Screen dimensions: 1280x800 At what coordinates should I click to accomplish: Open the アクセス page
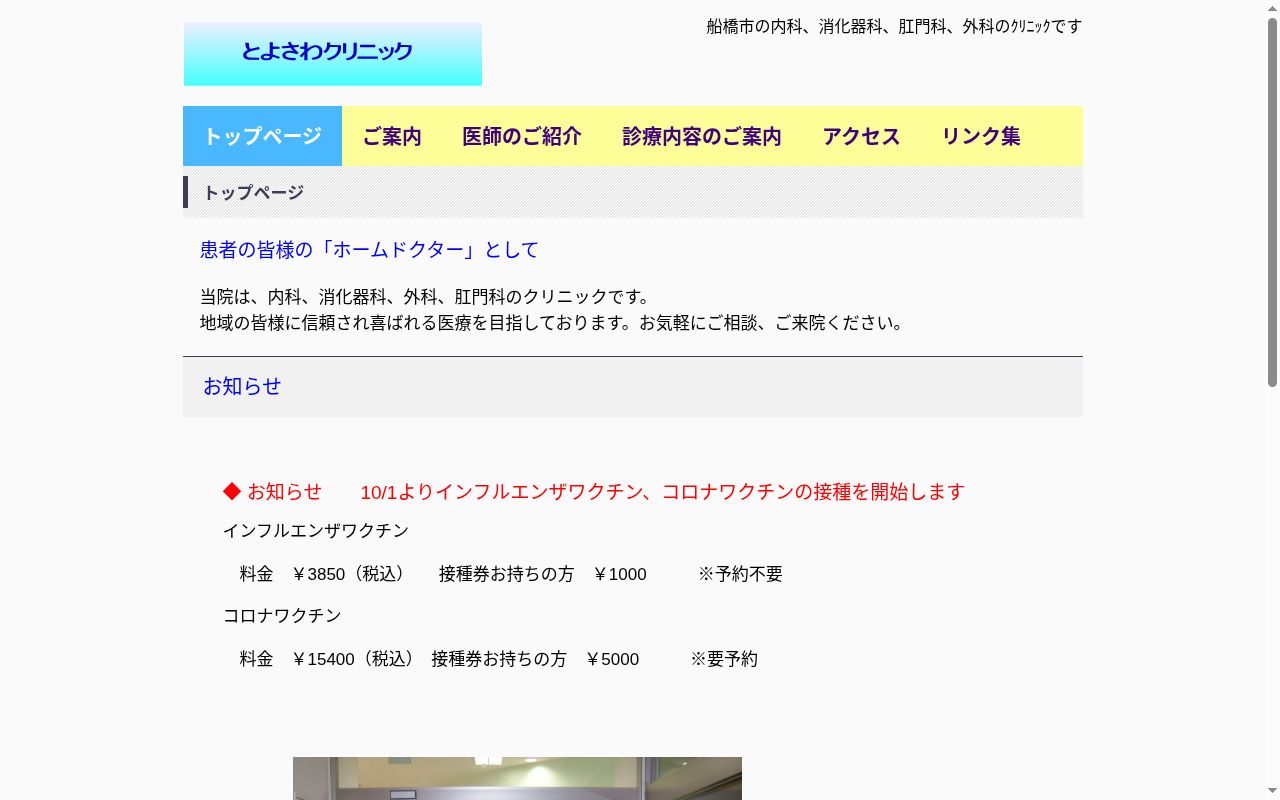click(862, 136)
